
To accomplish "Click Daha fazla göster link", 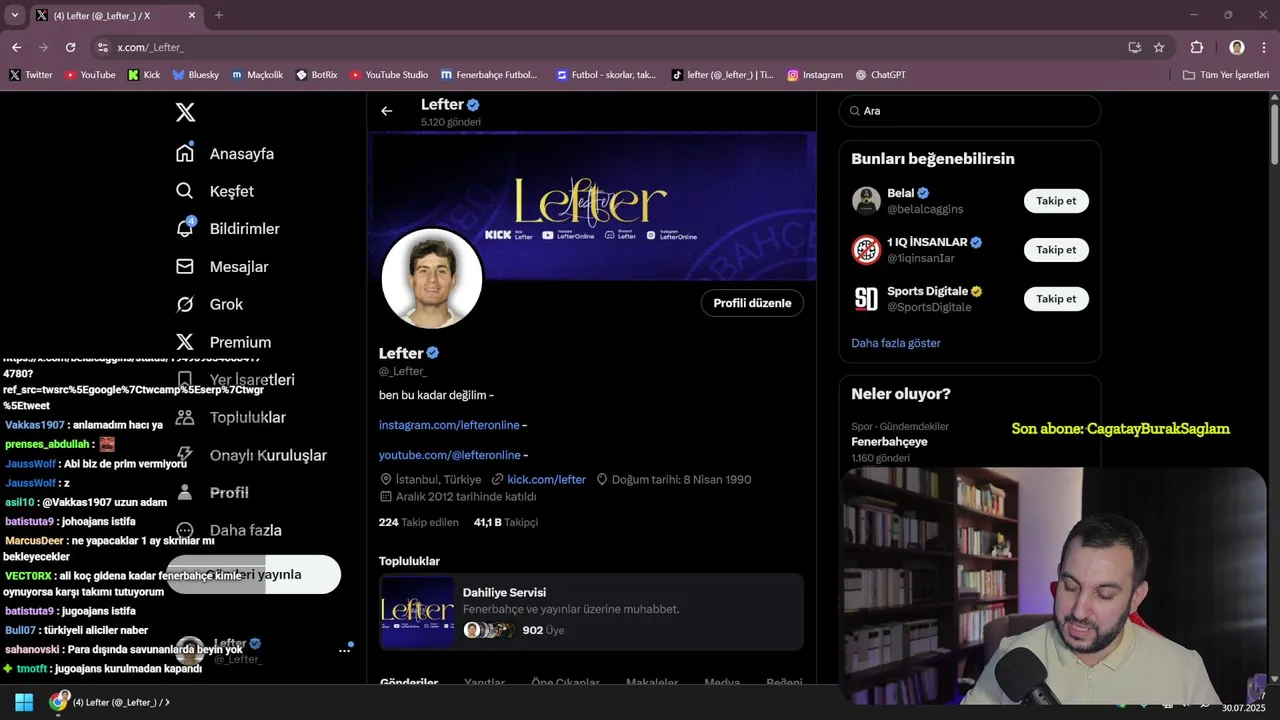I will pos(896,343).
